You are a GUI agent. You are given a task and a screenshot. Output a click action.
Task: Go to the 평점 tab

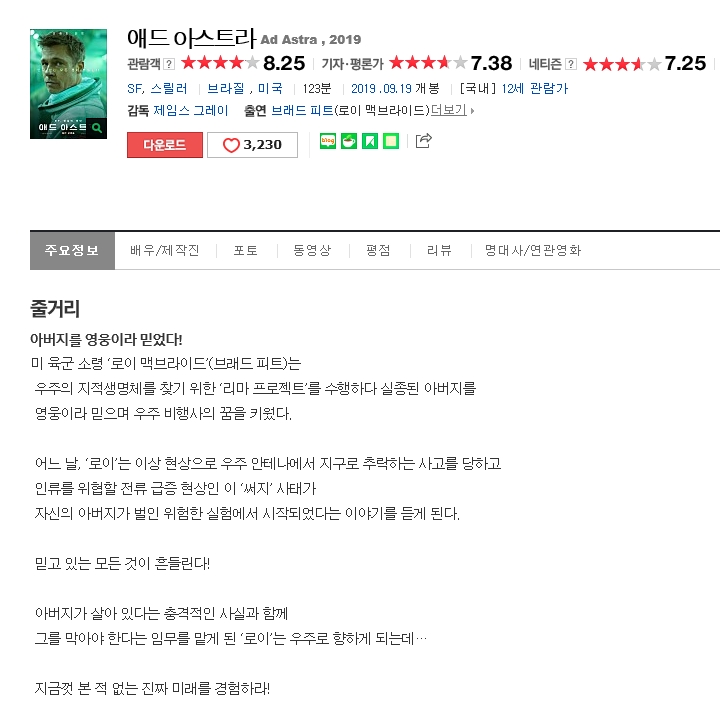click(378, 251)
